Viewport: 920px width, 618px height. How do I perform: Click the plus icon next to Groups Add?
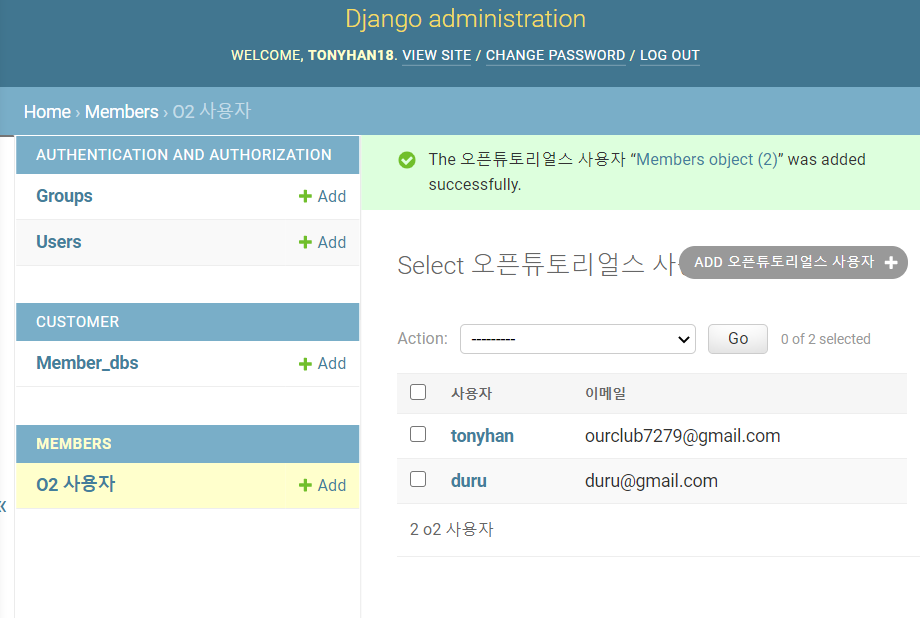click(305, 196)
